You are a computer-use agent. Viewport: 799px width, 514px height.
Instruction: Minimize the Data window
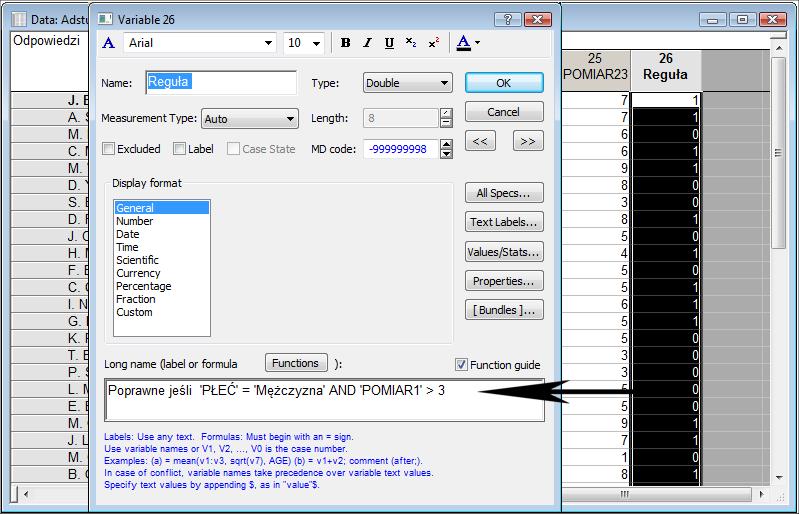click(713, 19)
